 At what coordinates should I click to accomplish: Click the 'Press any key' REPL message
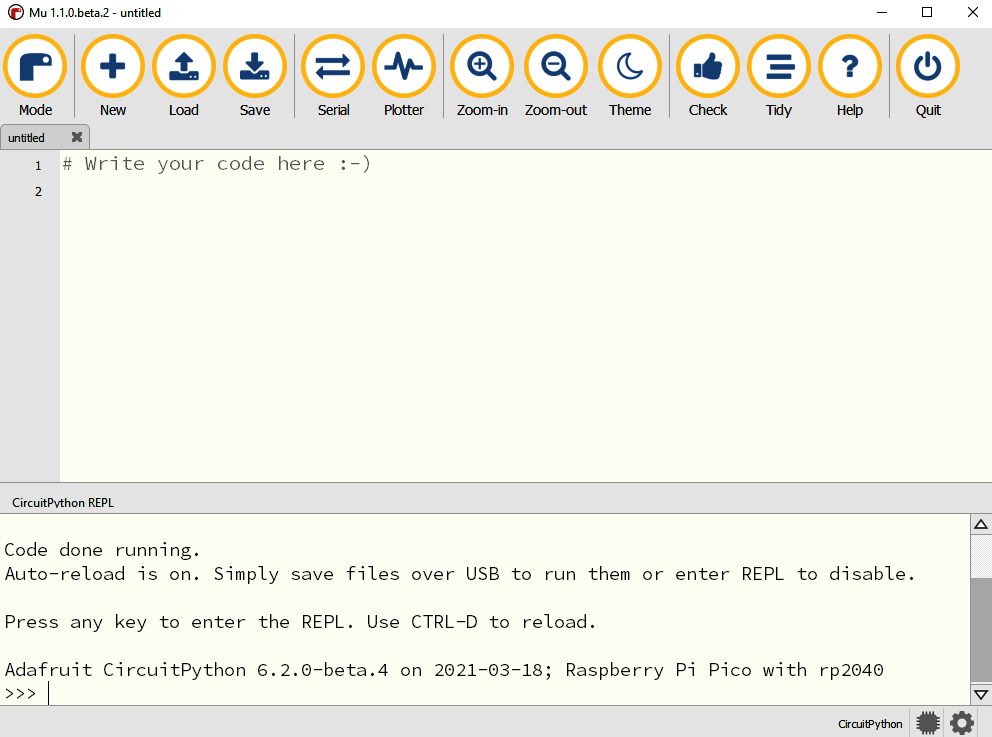(x=300, y=622)
